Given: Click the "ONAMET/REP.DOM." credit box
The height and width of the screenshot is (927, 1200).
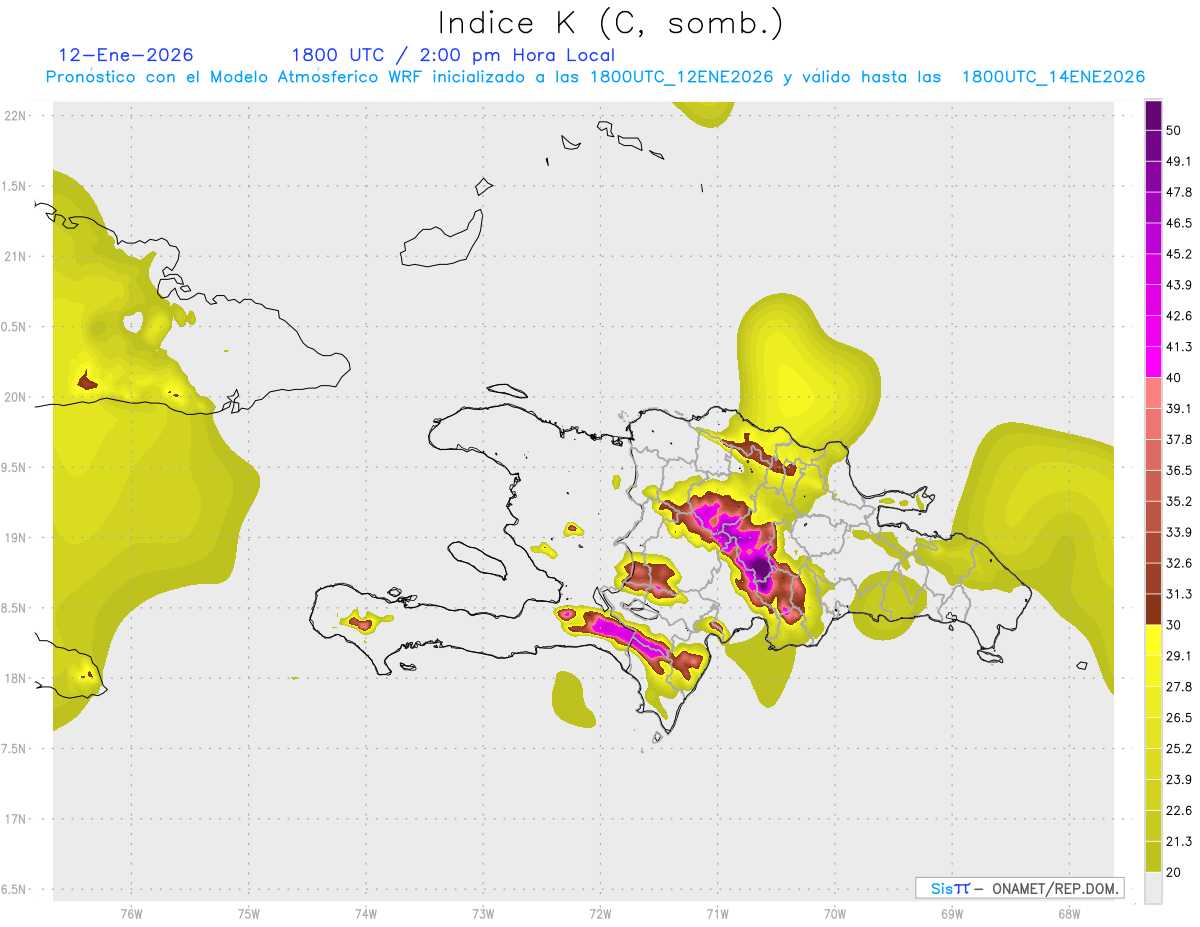Looking at the screenshot, I should coord(1020,888).
